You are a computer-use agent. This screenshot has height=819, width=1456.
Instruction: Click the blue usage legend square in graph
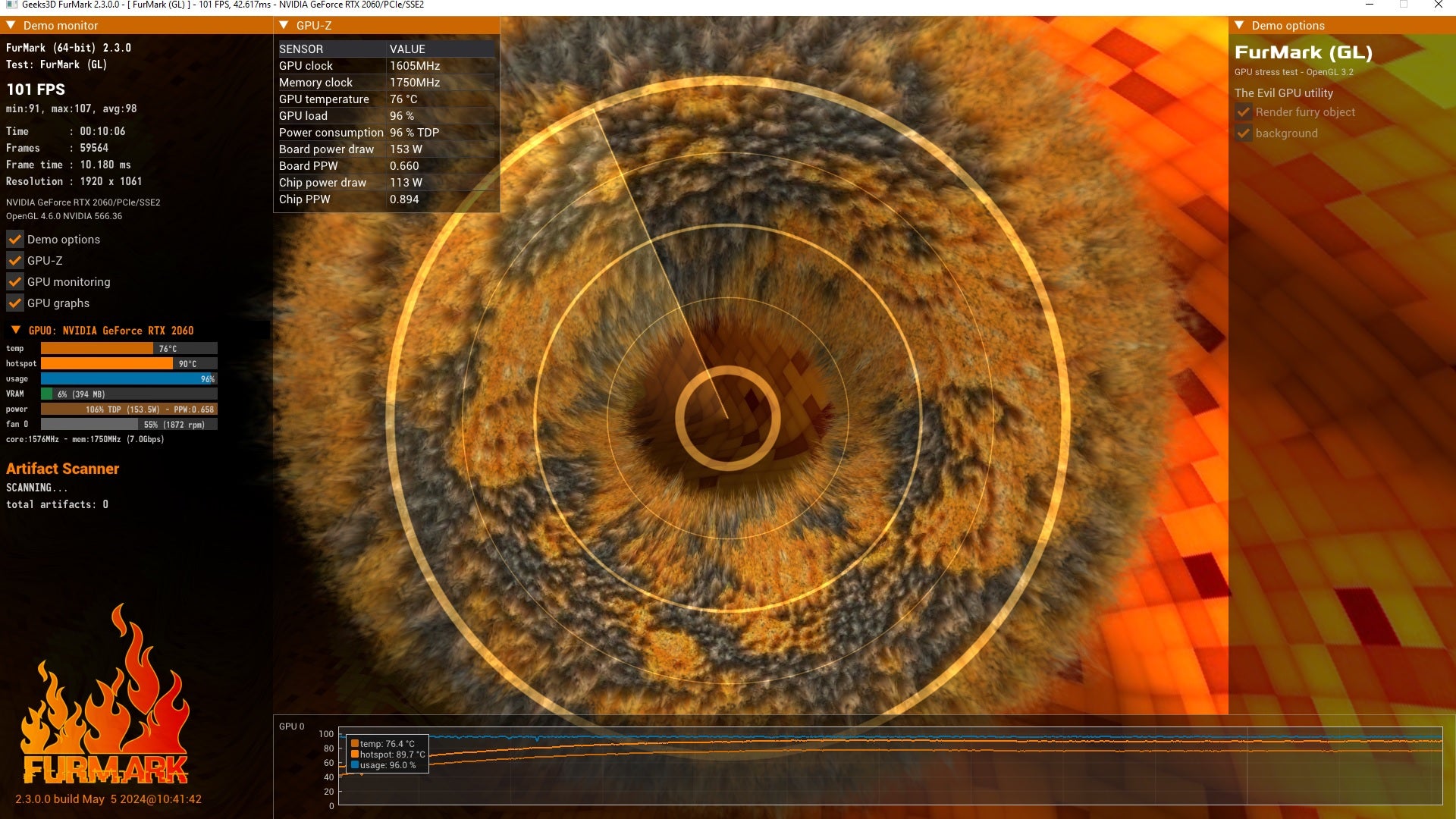[x=355, y=765]
